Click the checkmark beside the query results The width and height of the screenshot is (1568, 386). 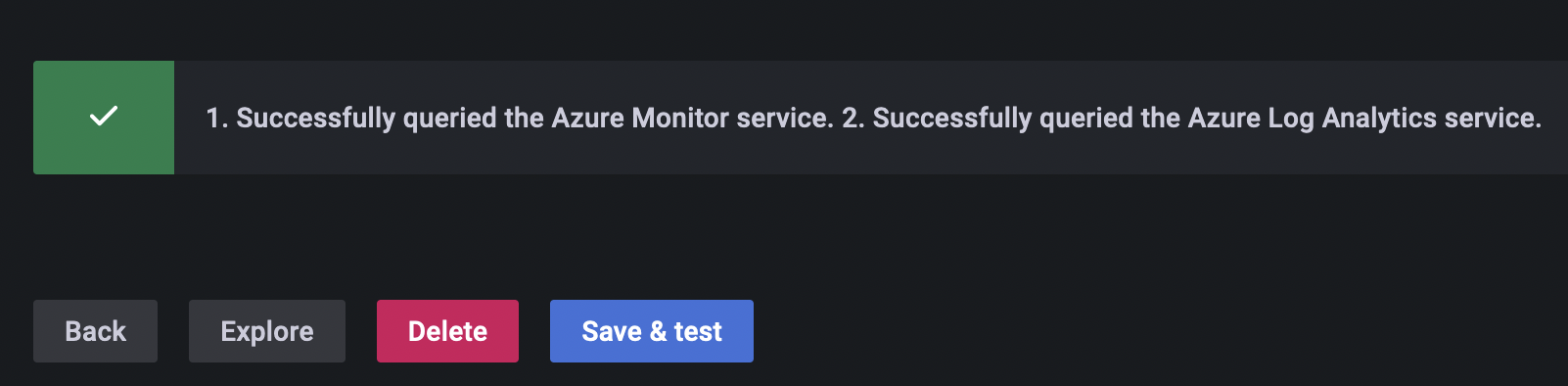point(104,117)
